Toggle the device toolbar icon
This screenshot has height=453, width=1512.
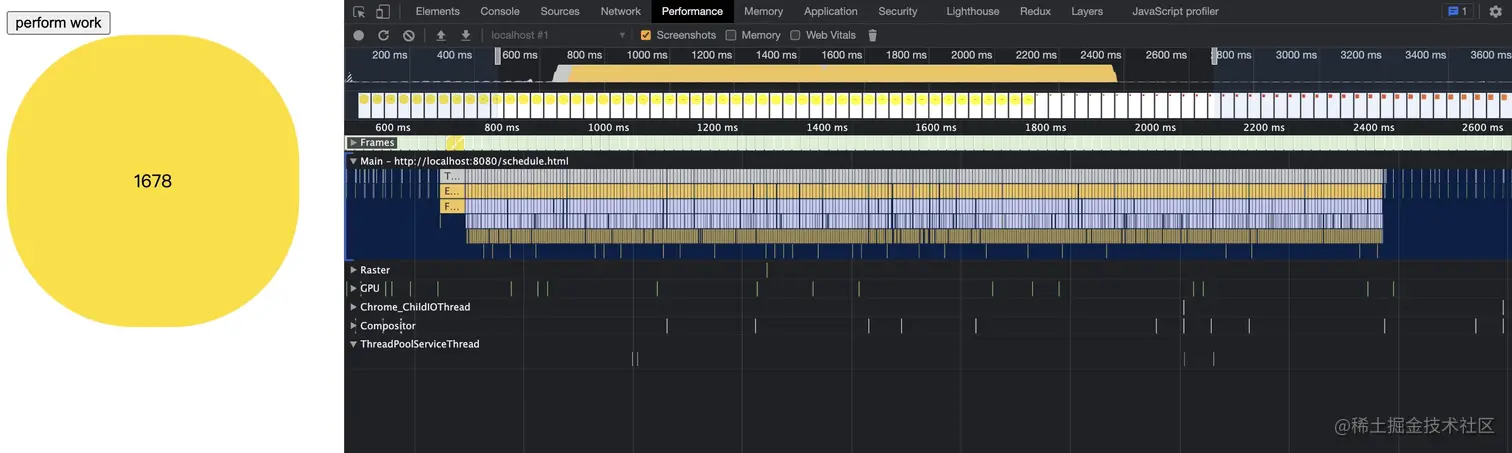[x=383, y=12]
